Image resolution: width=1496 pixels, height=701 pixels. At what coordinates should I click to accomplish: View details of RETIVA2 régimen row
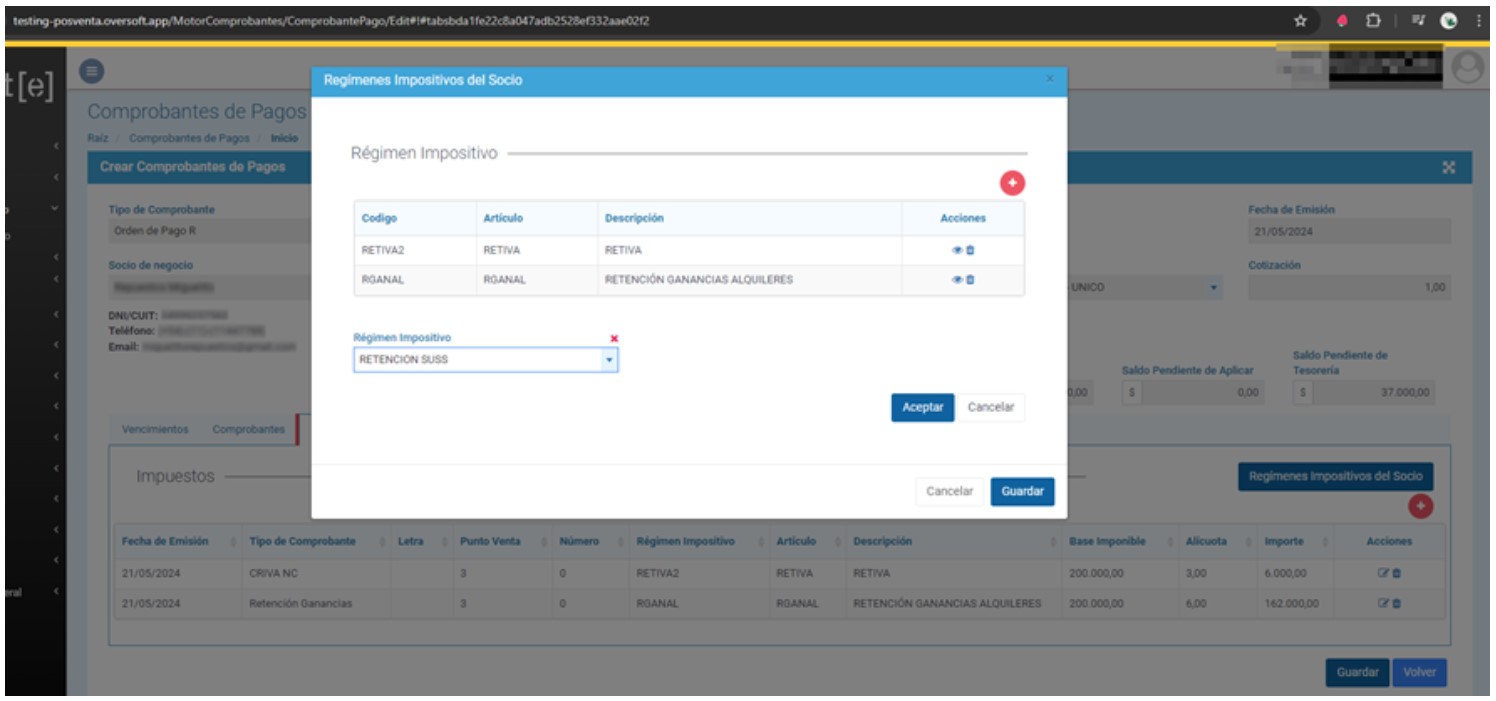coord(958,251)
